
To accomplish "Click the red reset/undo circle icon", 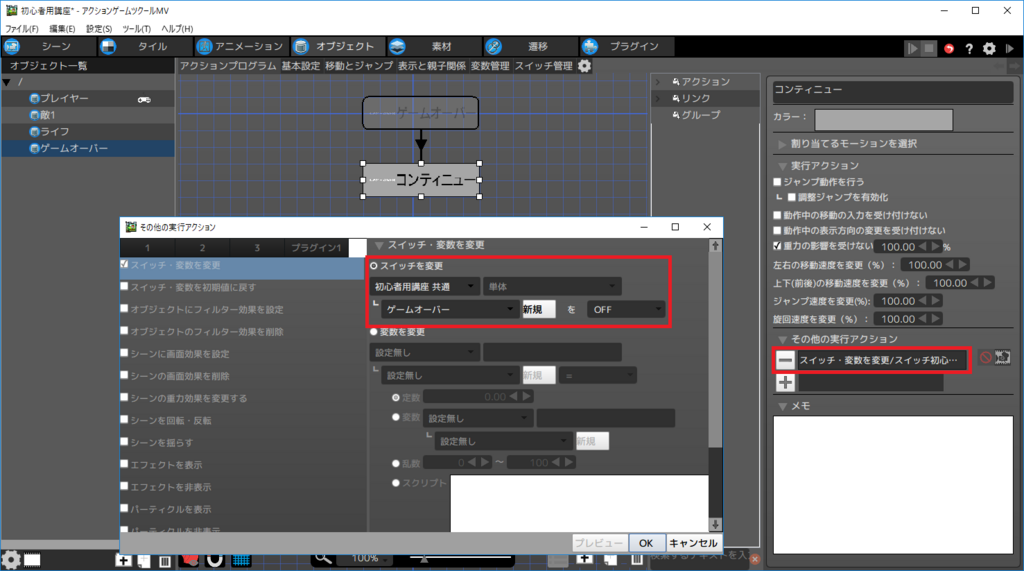I will [x=949, y=48].
